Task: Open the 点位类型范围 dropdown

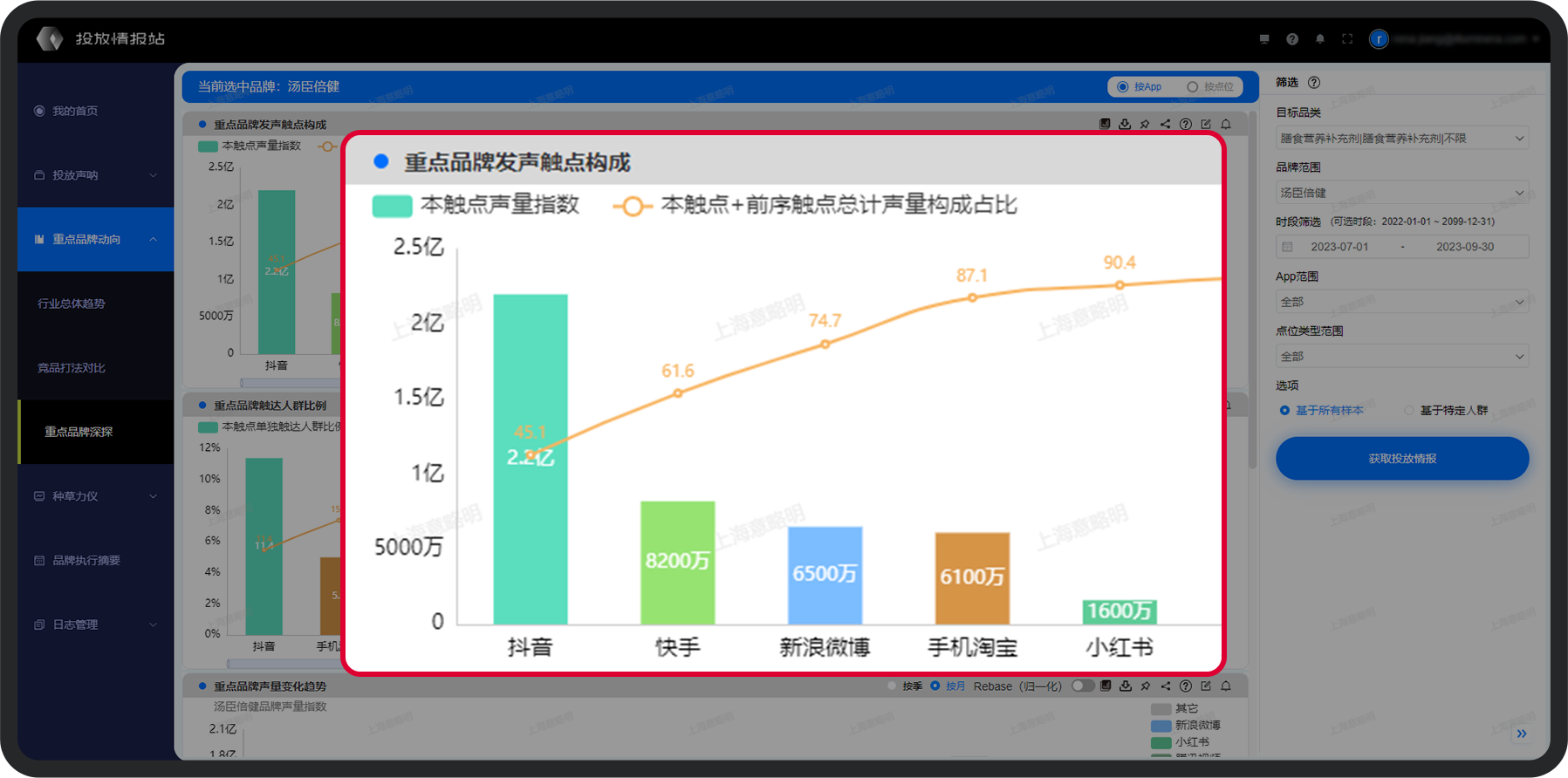Action: click(1402, 357)
